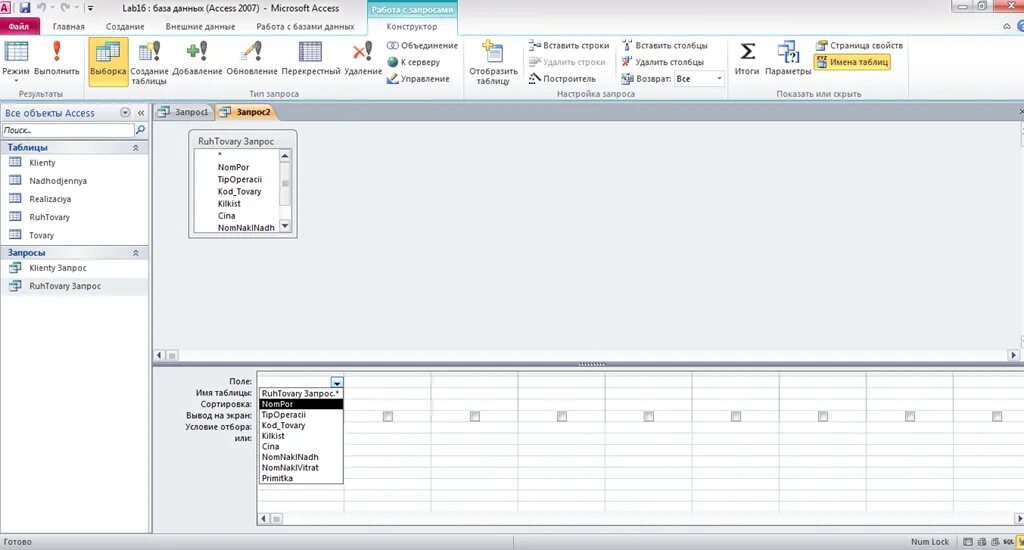Click Объединение union query
Image resolution: width=1024 pixels, height=550 pixels.
422,46
